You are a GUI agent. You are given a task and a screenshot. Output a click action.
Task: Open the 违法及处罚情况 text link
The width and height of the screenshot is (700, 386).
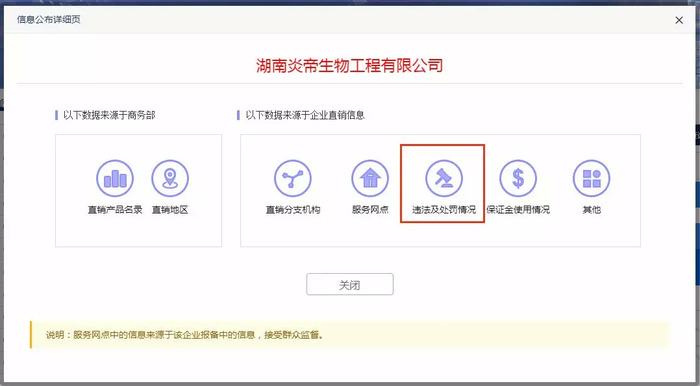coord(444,210)
